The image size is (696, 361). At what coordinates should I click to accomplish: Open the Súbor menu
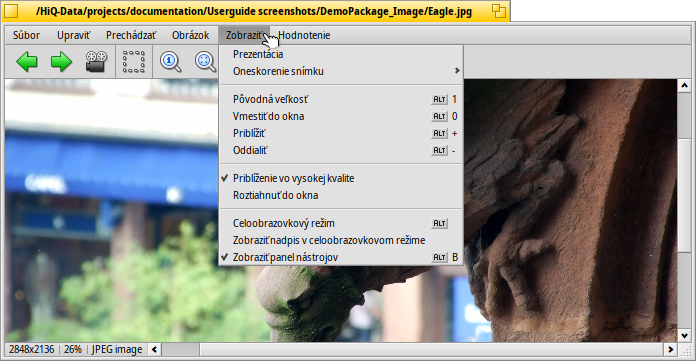[x=26, y=35]
